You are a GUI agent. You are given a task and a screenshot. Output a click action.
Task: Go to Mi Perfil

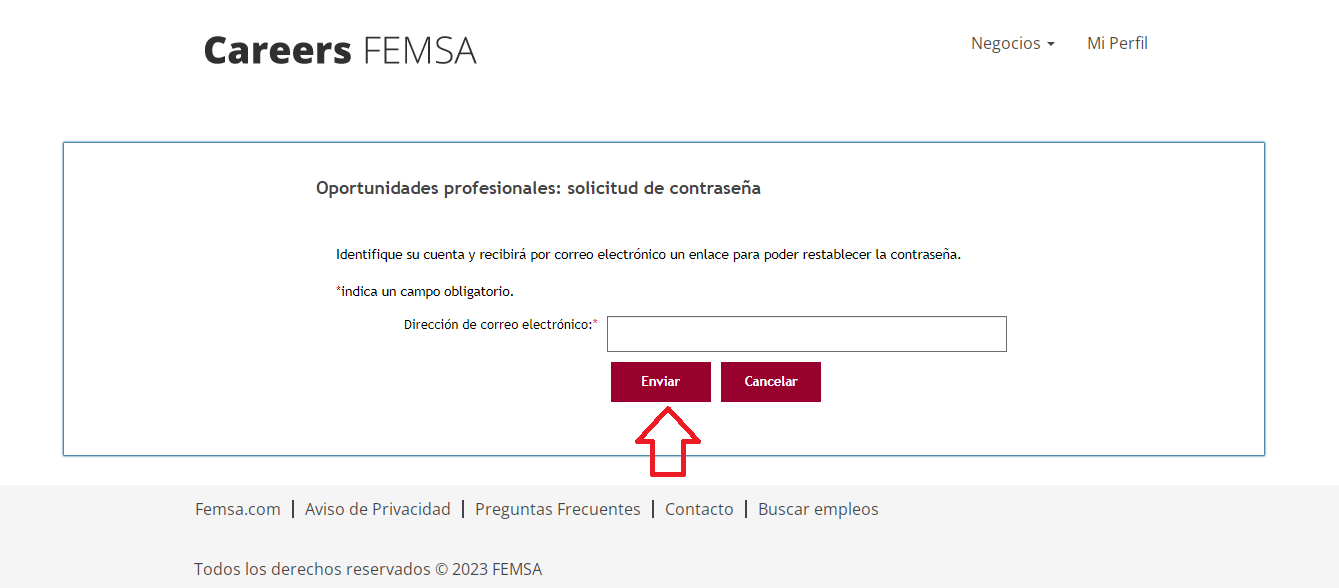point(1117,43)
